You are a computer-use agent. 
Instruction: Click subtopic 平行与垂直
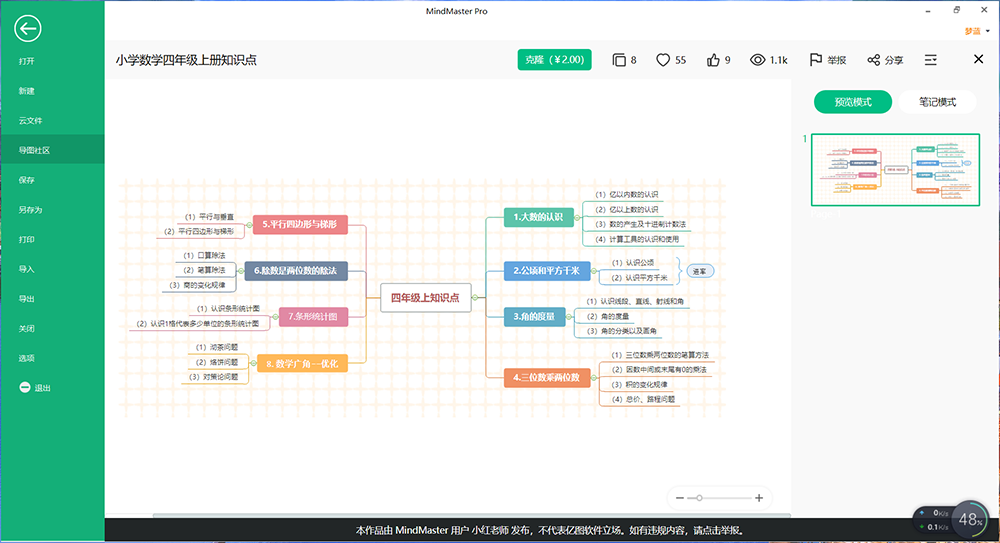pos(209,217)
